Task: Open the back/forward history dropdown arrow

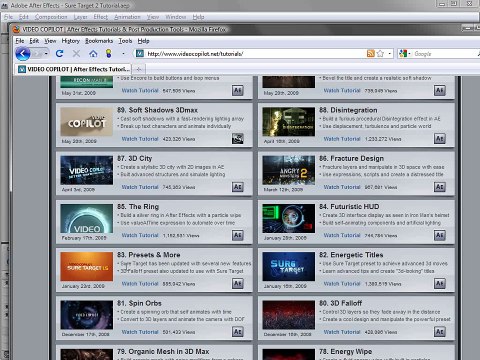Action: point(46,53)
